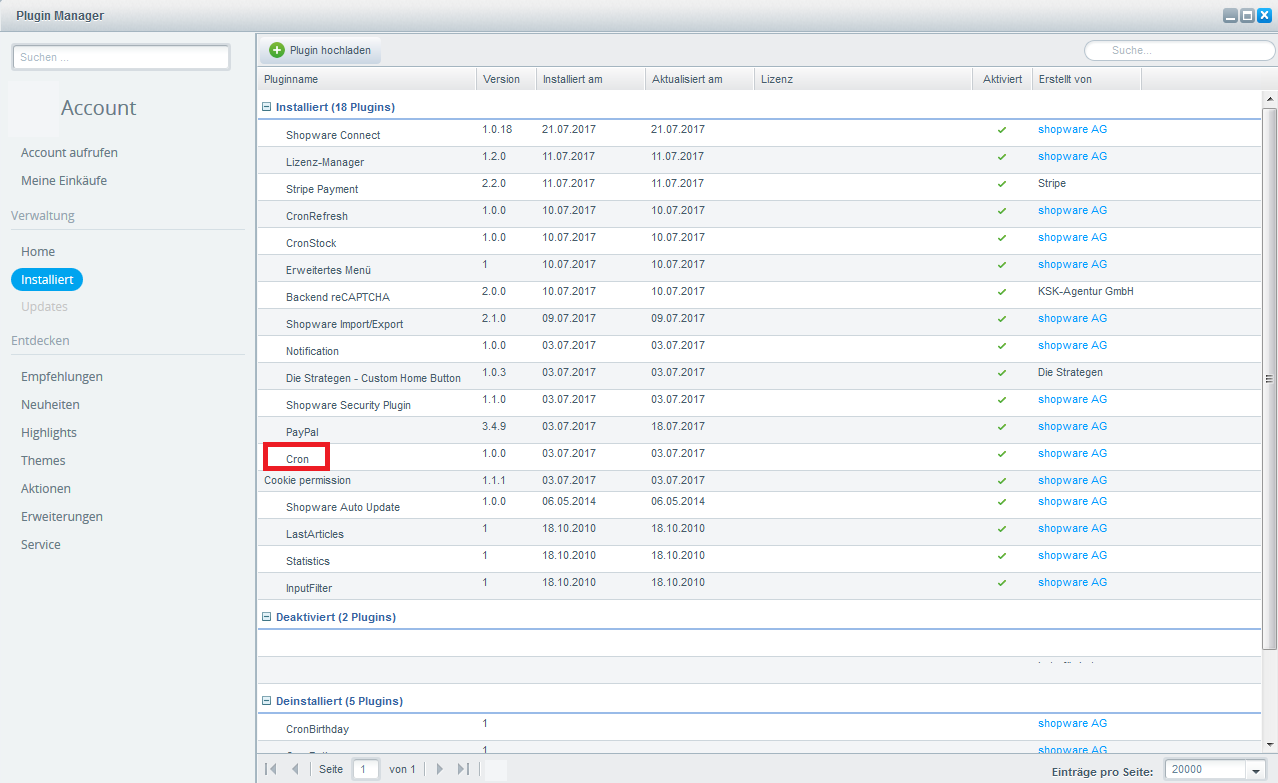Open Service in sidebar
The image size is (1278, 783).
point(41,545)
